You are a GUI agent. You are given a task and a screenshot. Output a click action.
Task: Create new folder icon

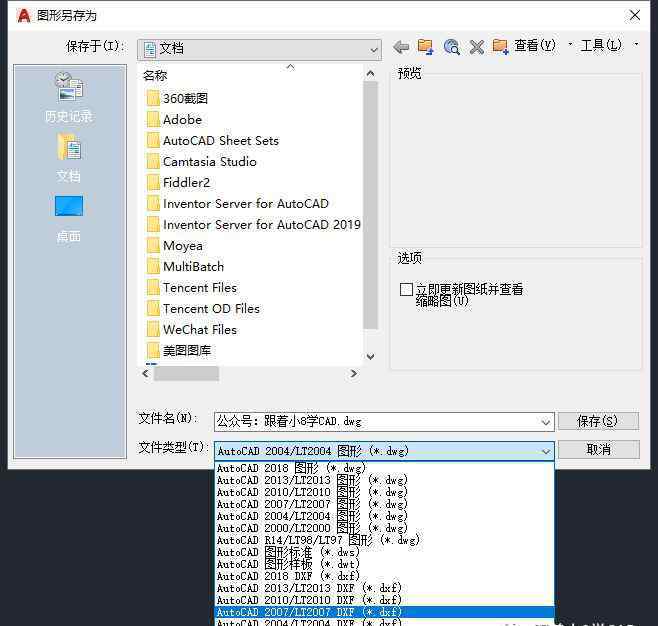(501, 47)
